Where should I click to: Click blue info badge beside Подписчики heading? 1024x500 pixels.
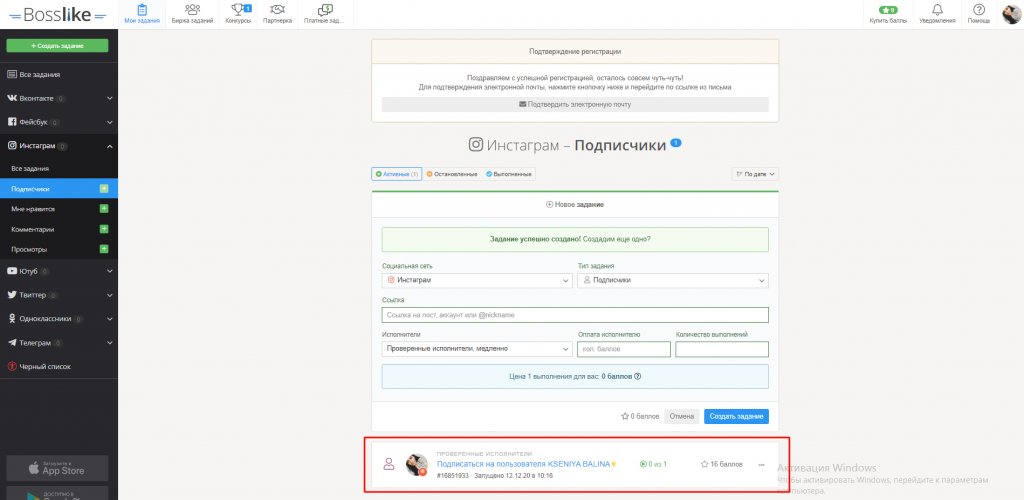(676, 142)
